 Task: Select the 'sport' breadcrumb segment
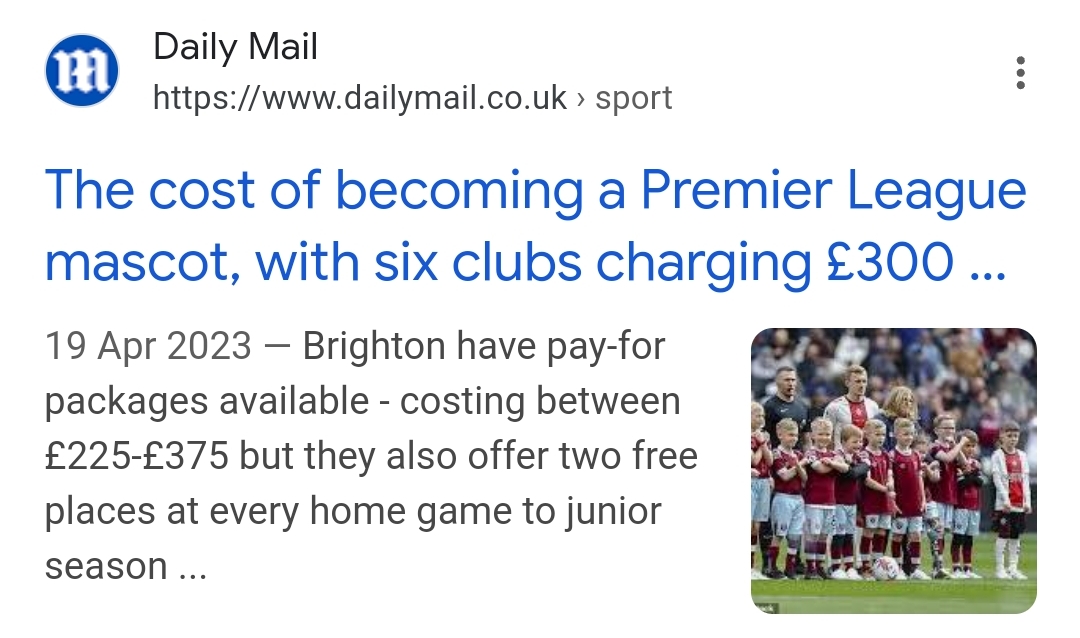tap(634, 99)
